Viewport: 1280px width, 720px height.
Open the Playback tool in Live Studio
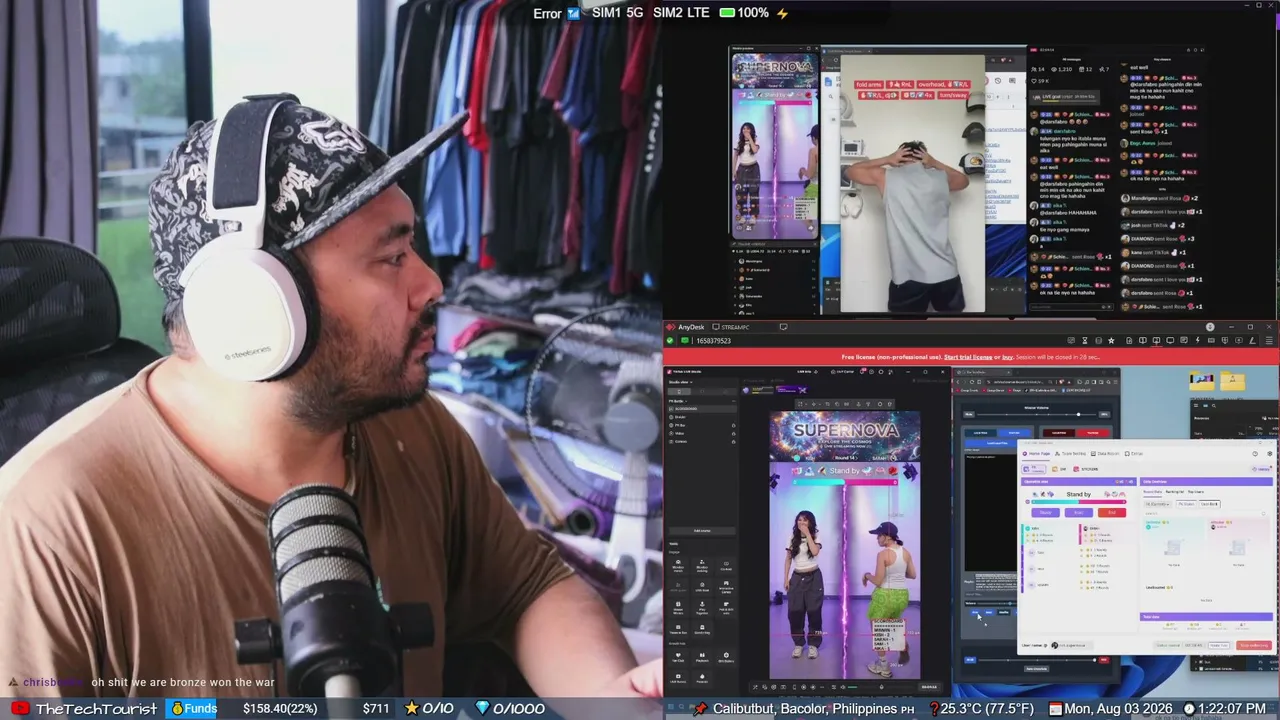pyautogui.click(x=702, y=657)
